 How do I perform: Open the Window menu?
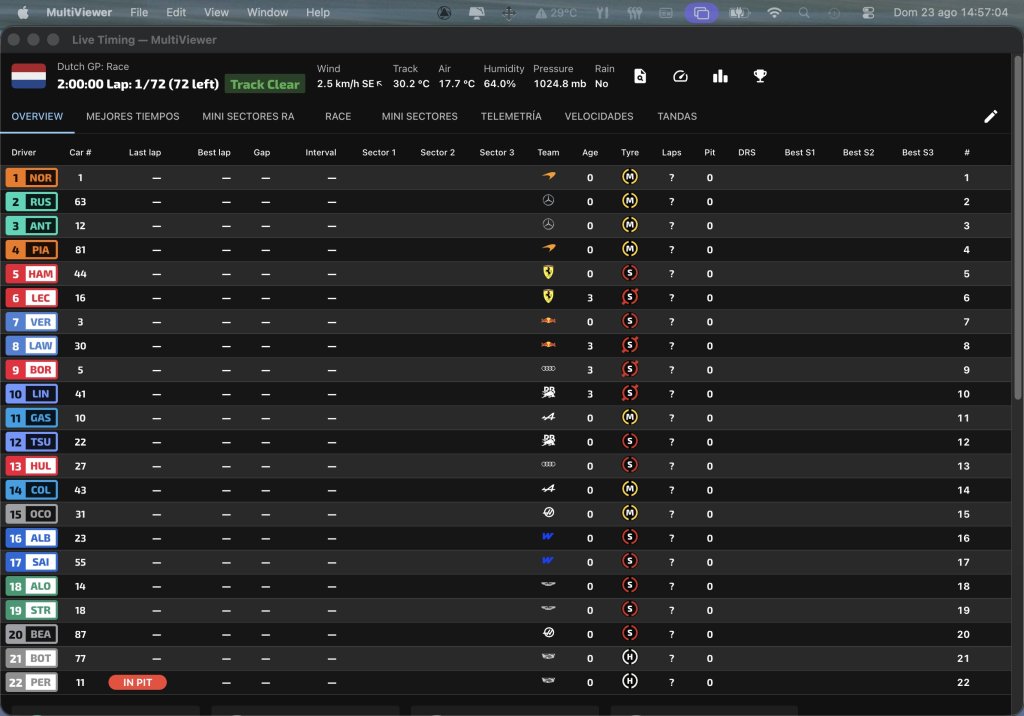267,12
